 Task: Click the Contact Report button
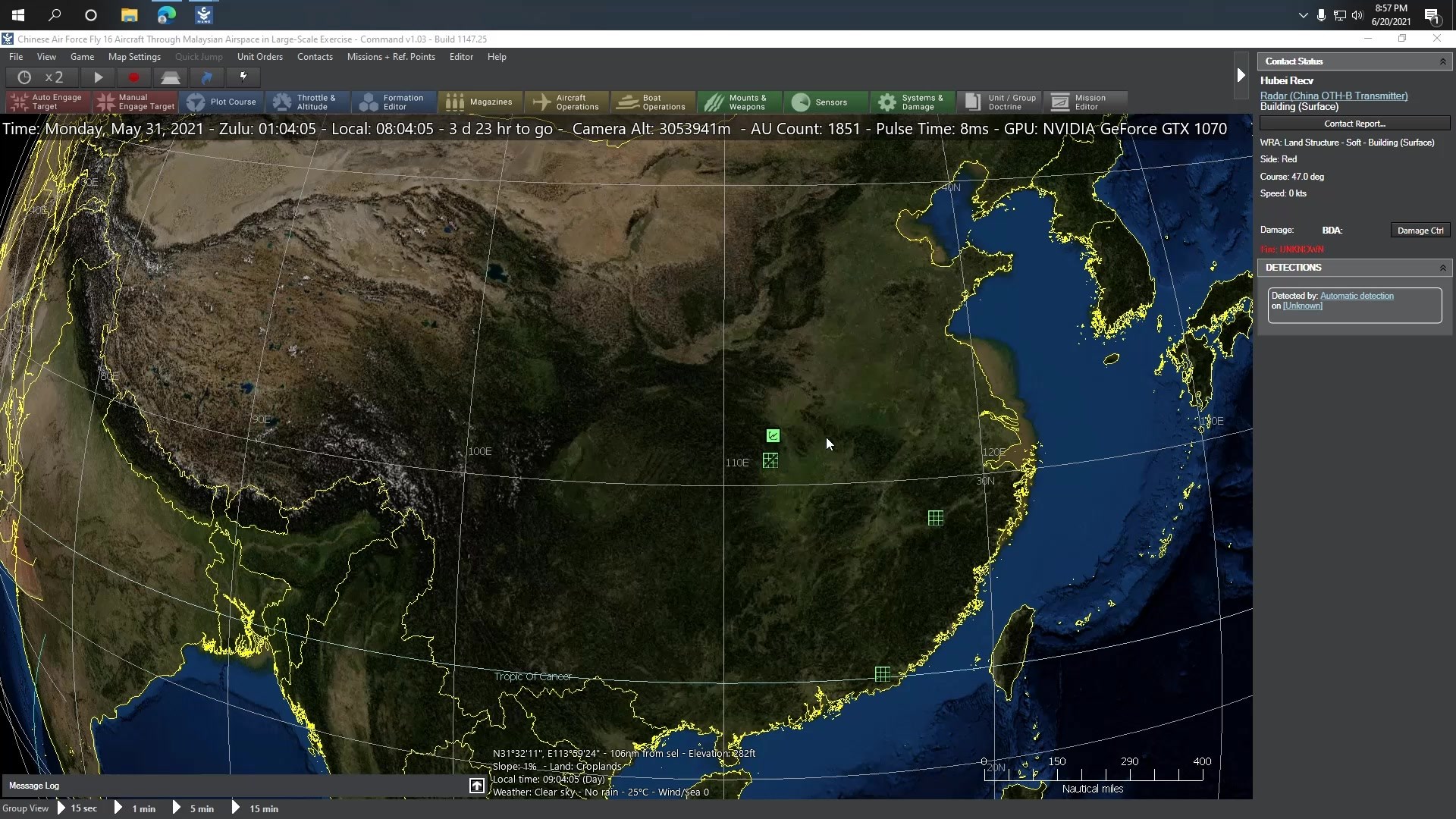click(x=1354, y=124)
